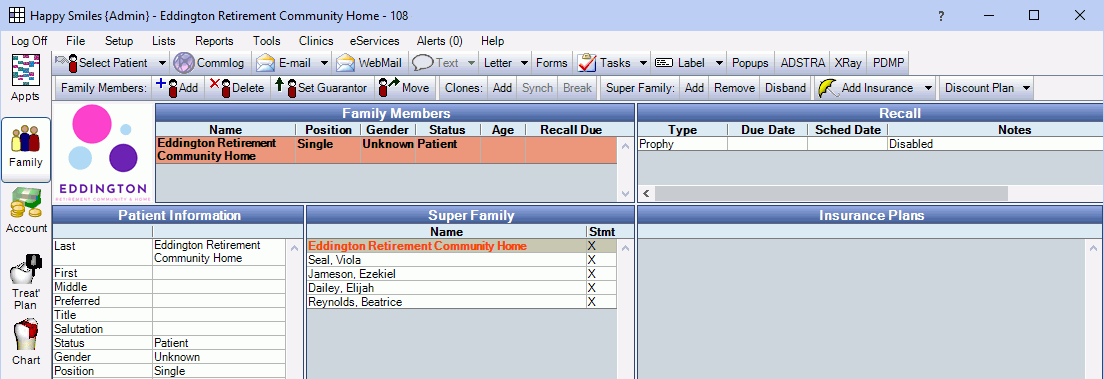Open the Clinics menu

tap(316, 41)
